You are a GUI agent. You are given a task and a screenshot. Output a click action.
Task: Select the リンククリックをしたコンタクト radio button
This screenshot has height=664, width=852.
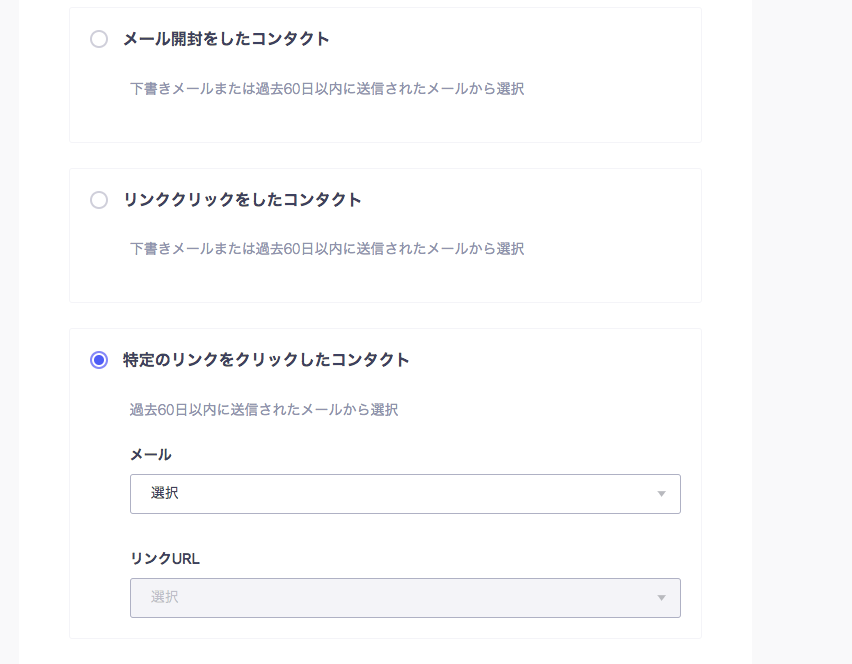(x=99, y=200)
